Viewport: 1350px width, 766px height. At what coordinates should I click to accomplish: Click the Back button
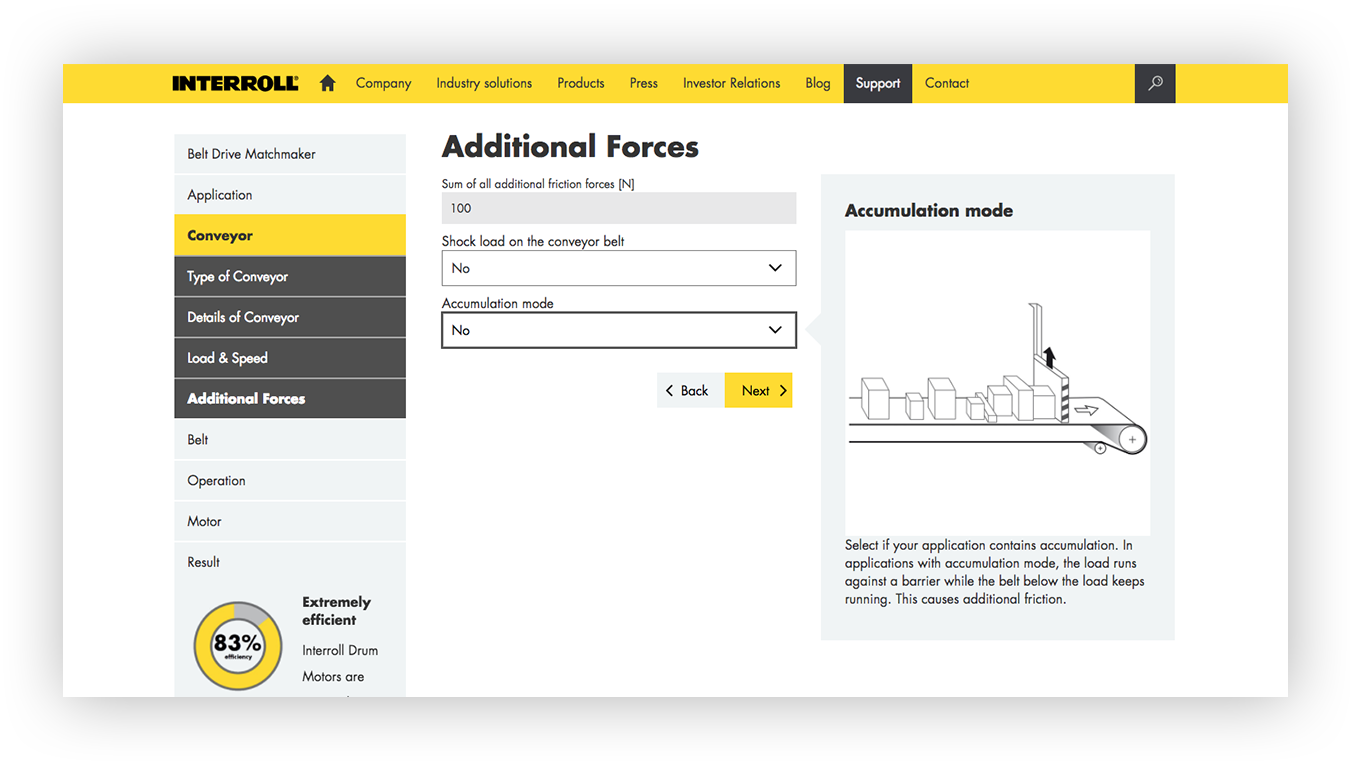pos(690,391)
